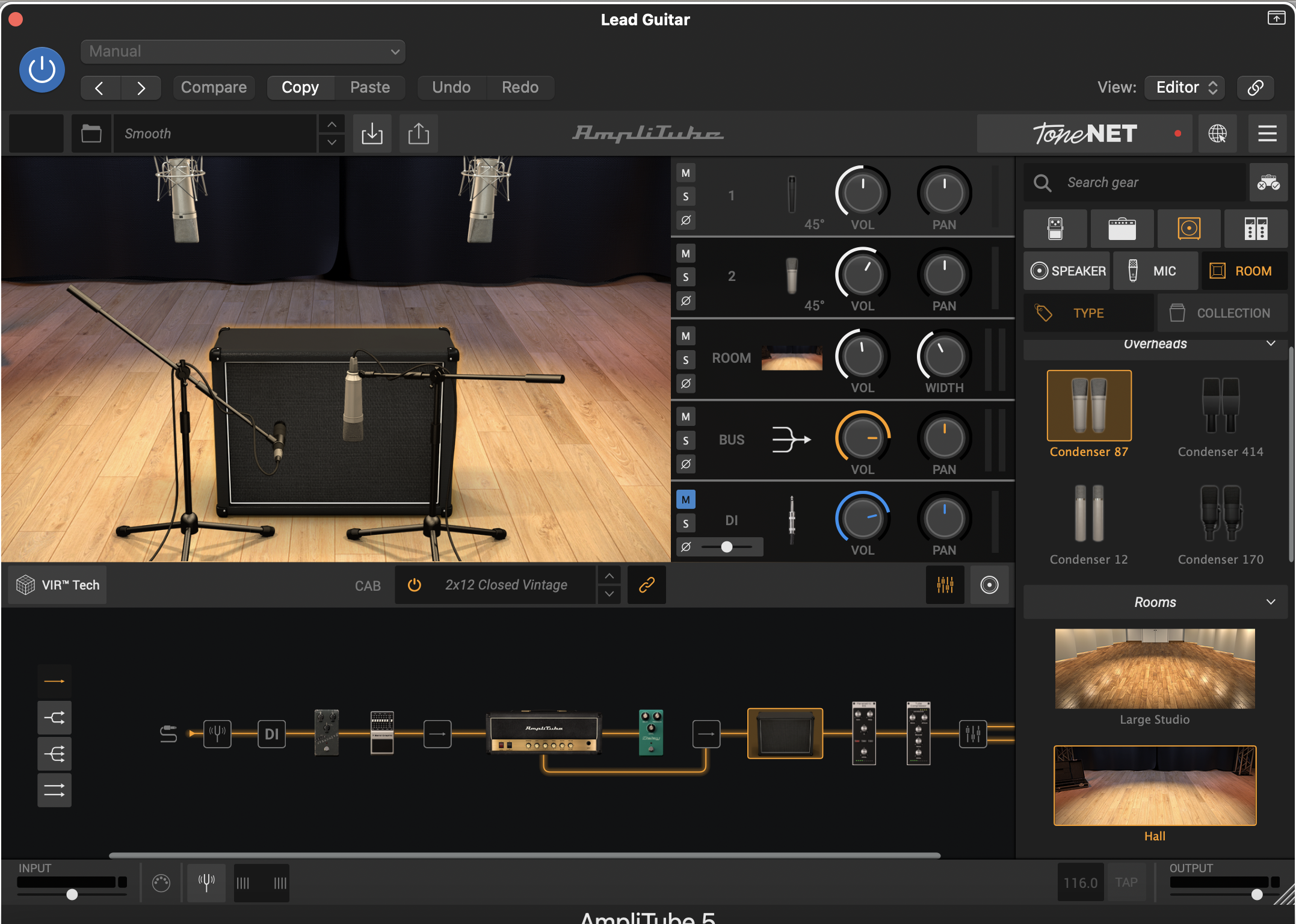This screenshot has width=1296, height=924.
Task: Click the globe icon next to ToneNET
Action: coord(1217,134)
